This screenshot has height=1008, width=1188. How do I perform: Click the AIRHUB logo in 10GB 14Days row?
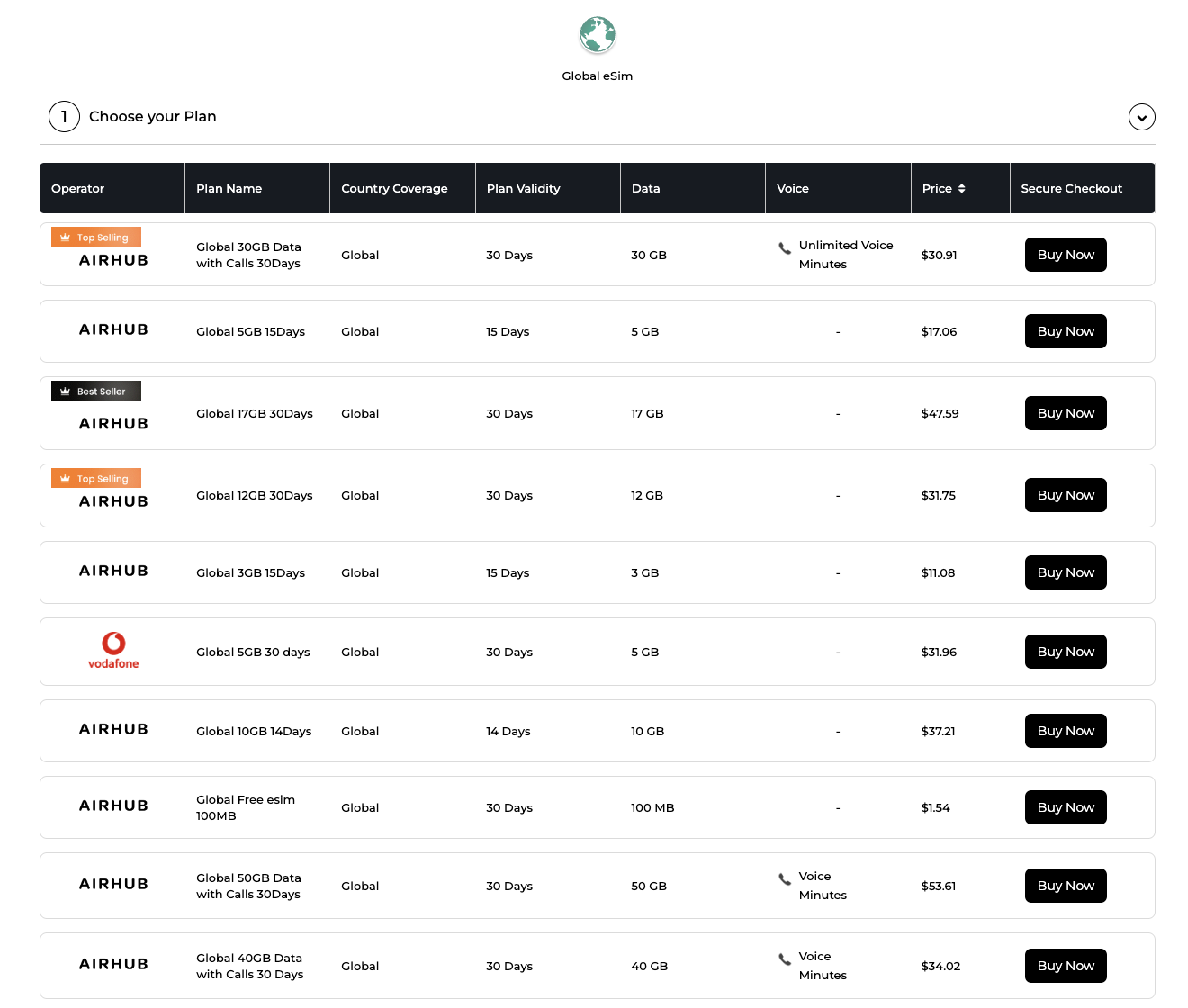pyautogui.click(x=113, y=729)
